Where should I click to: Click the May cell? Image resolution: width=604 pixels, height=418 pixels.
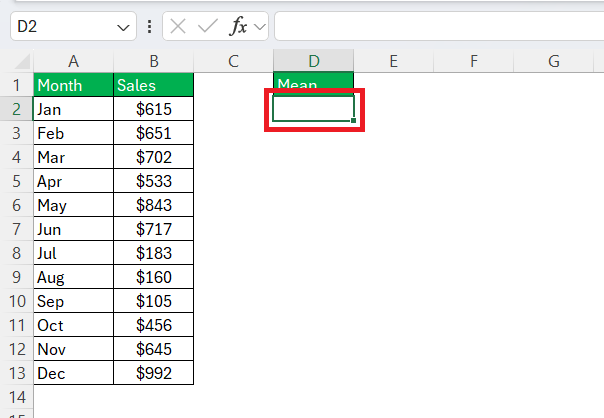click(x=74, y=205)
